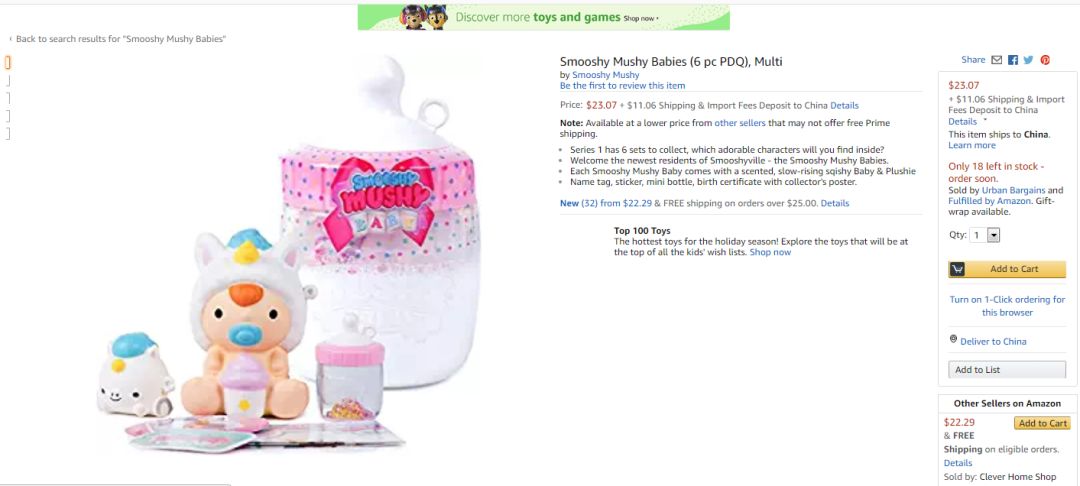Share product on Pinterest icon
The height and width of the screenshot is (486, 1080).
point(1045,60)
